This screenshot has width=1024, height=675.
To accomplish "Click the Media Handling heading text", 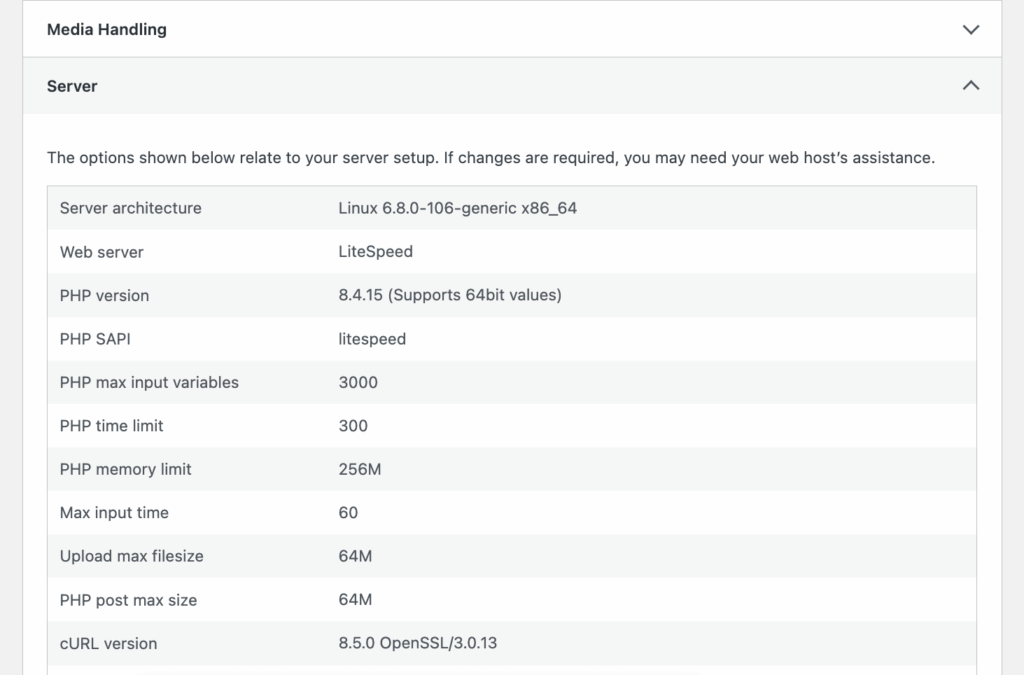I will point(107,30).
